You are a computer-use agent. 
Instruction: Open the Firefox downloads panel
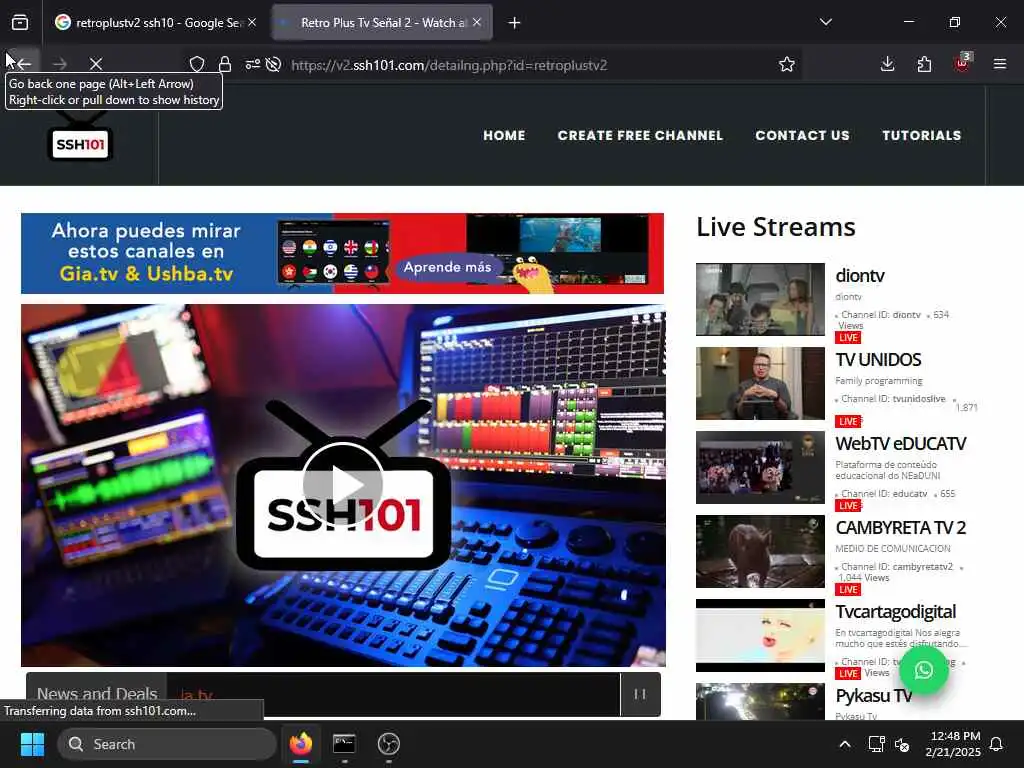pyautogui.click(x=888, y=64)
